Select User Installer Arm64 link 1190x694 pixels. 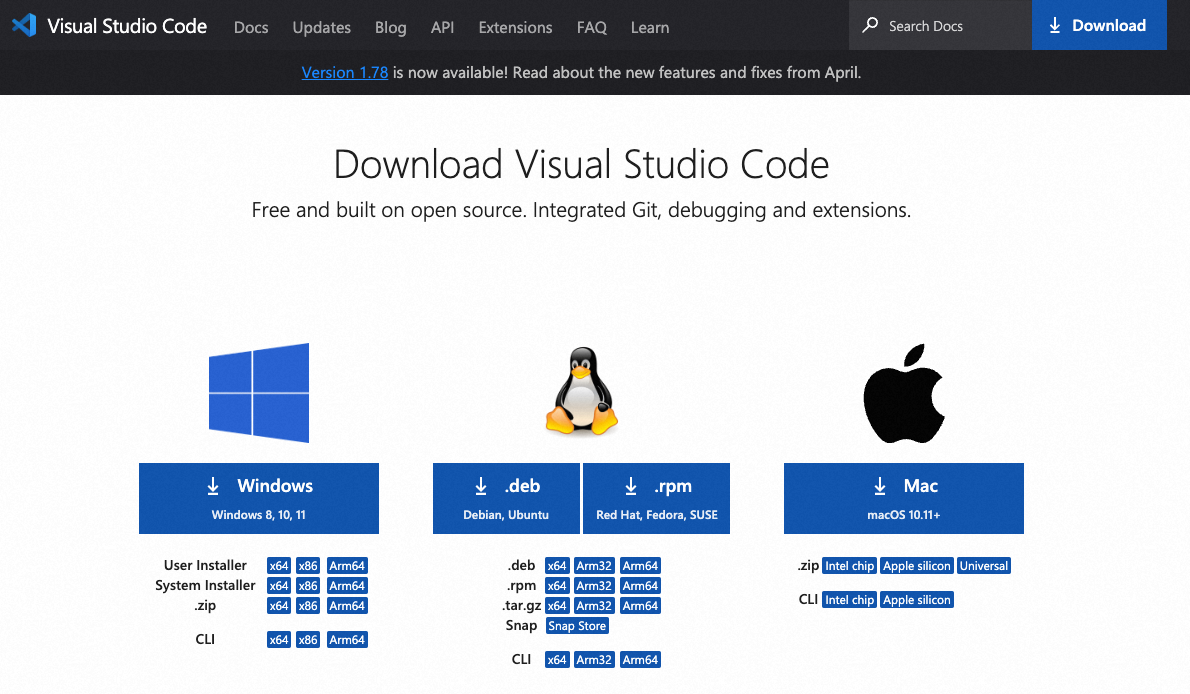click(x=347, y=566)
